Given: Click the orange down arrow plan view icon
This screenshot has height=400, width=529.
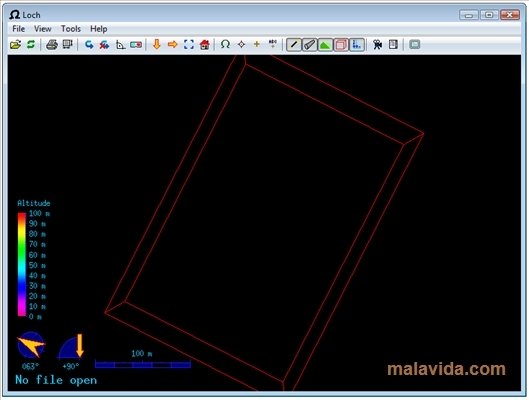Looking at the screenshot, I should 157,44.
